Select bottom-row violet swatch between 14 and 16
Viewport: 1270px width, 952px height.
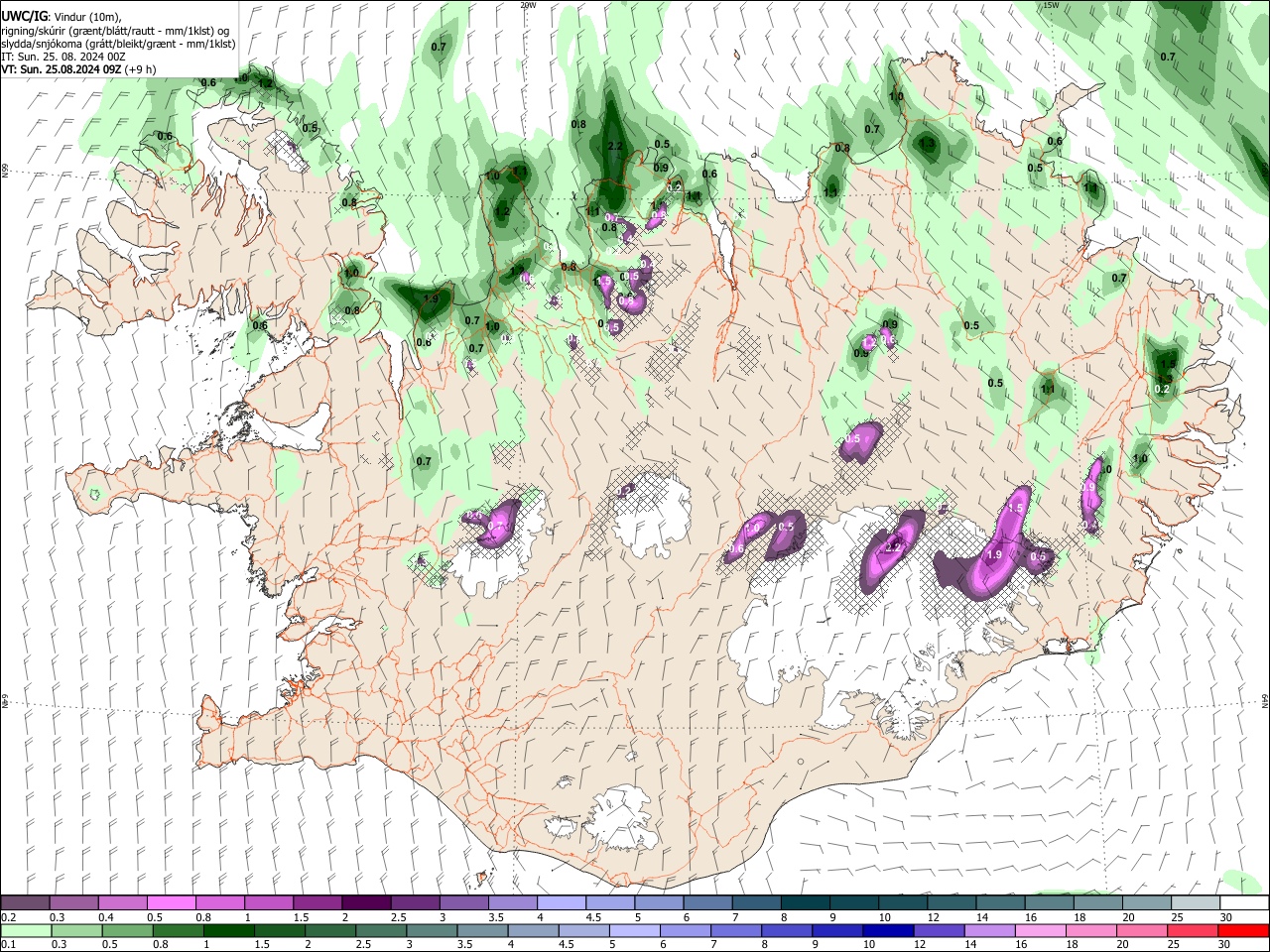pyautogui.click(x=988, y=930)
